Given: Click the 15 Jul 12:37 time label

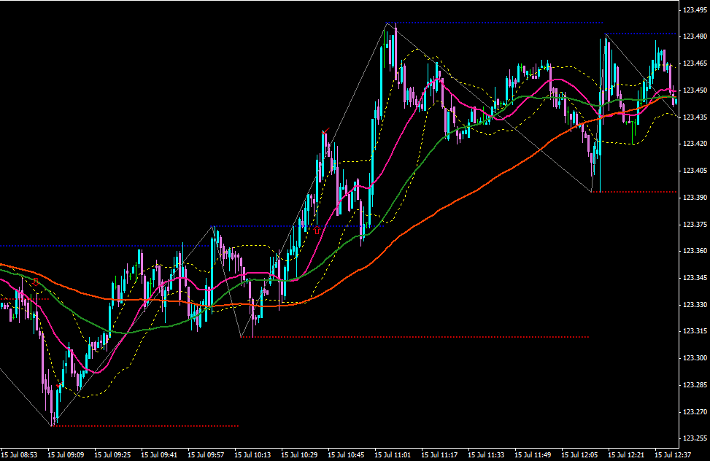Looking at the screenshot, I should [x=672, y=454].
